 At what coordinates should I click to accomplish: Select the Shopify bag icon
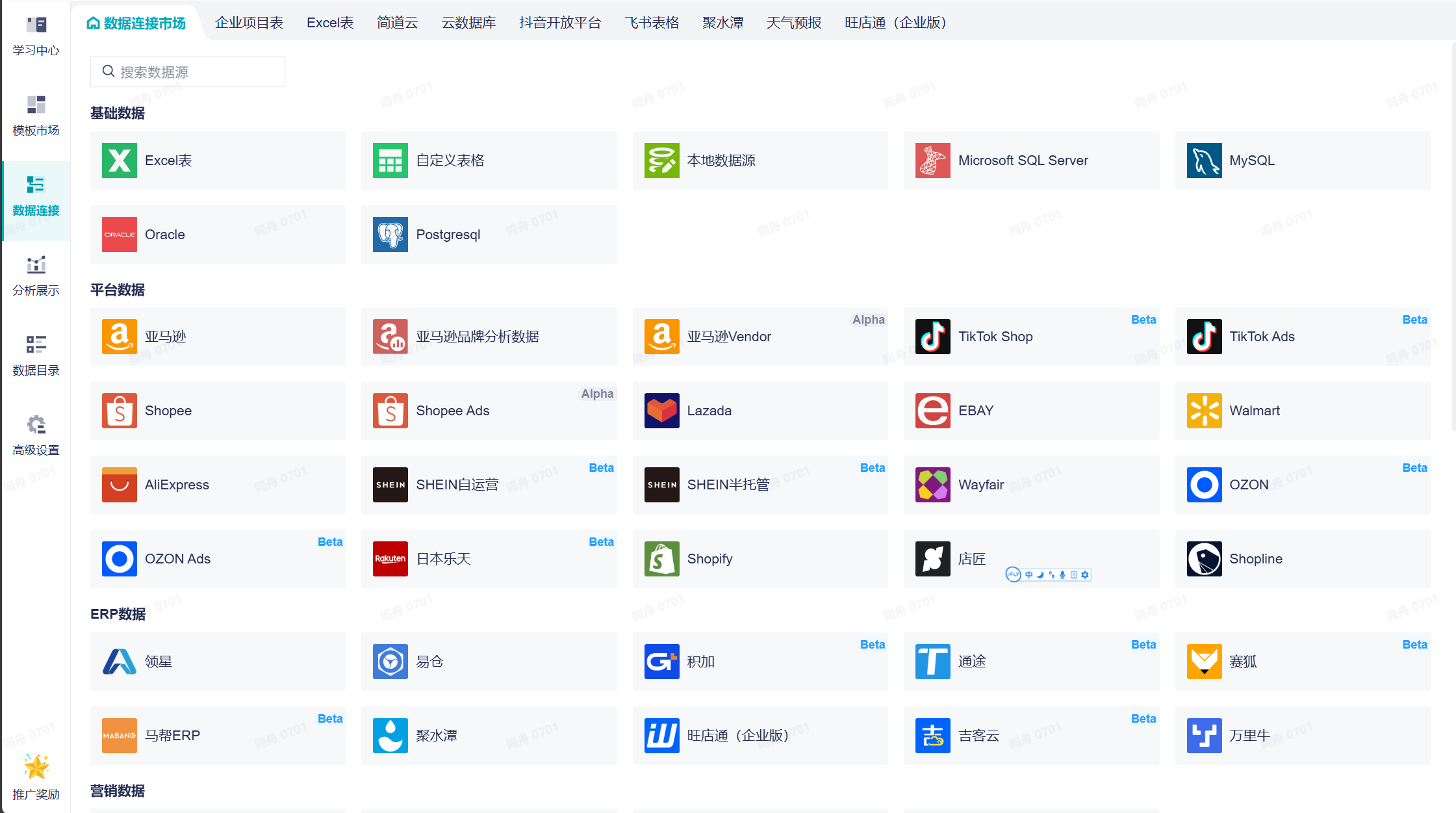(661, 559)
